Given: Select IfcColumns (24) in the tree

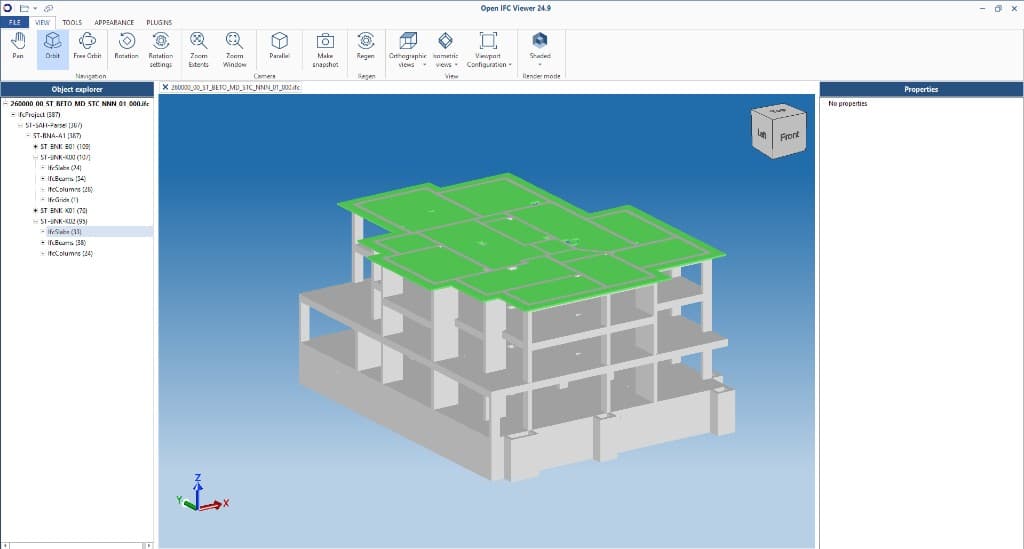Looking at the screenshot, I should pos(70,253).
